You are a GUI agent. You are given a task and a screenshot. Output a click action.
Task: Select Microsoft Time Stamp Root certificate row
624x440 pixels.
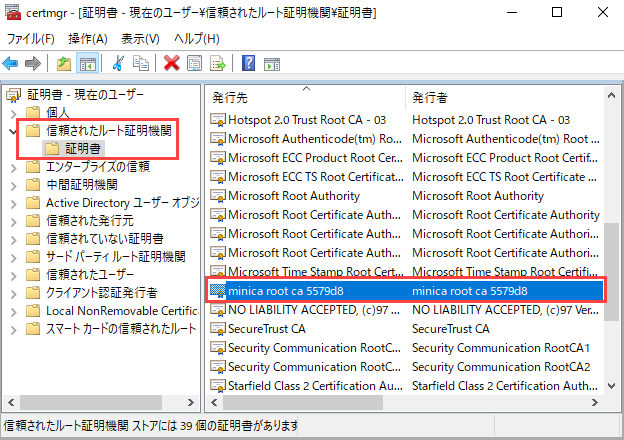(x=405, y=272)
